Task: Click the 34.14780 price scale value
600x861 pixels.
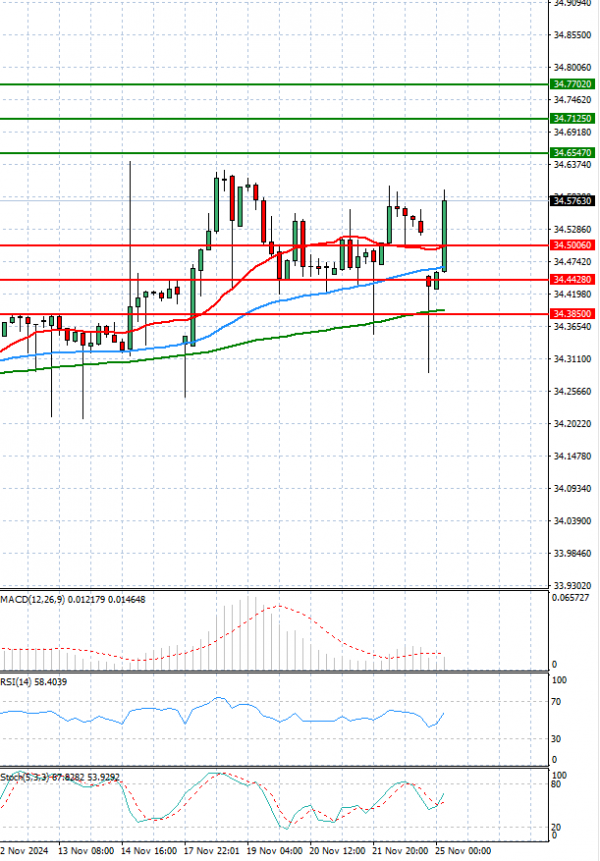Action: tap(573, 456)
